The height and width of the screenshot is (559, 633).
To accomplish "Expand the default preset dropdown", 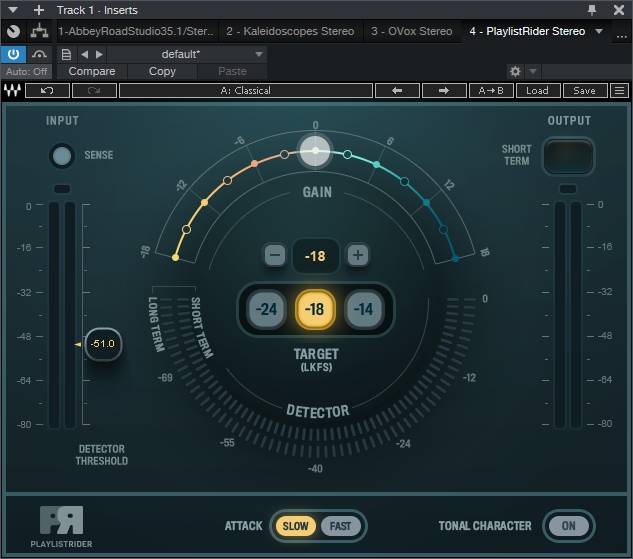I will (x=259, y=54).
